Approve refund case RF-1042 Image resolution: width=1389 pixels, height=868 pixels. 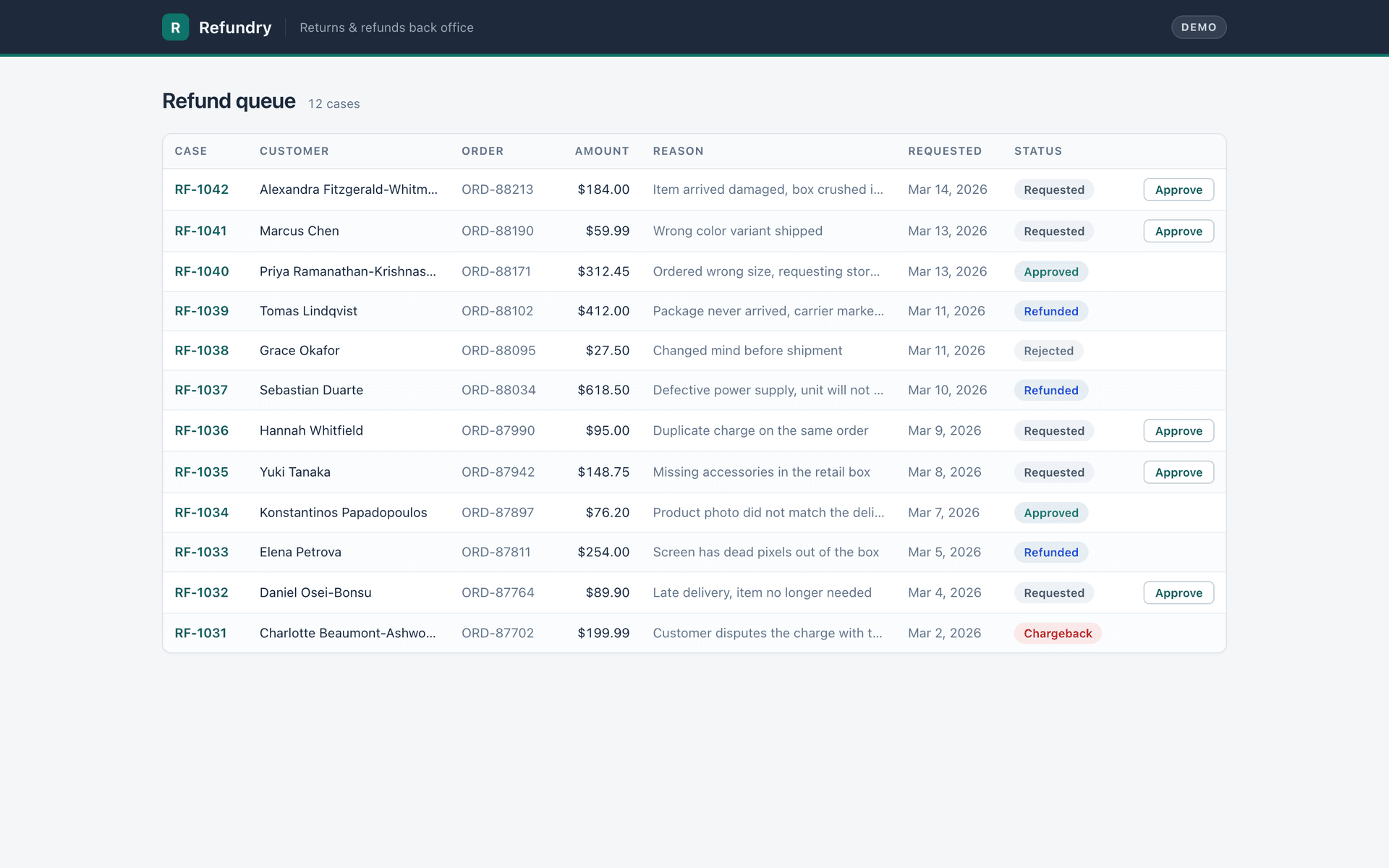[x=1178, y=190]
